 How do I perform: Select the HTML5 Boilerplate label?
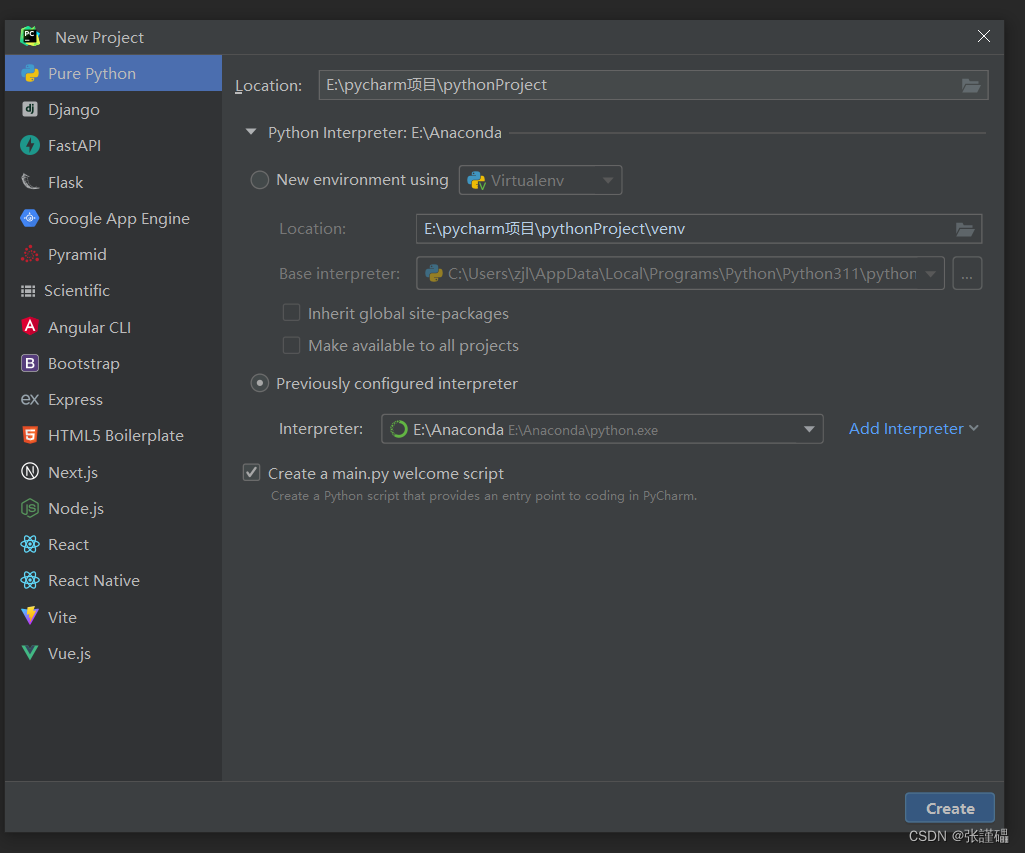coord(116,435)
